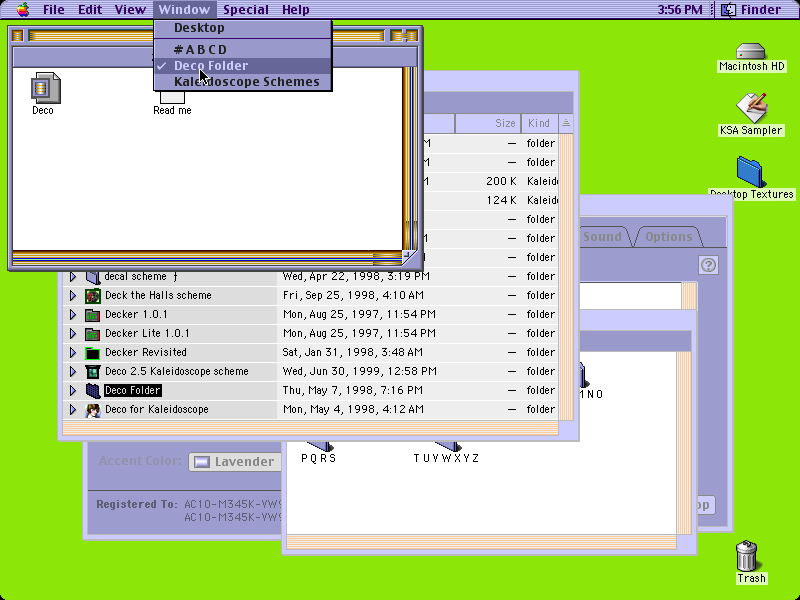Viewport: 800px width, 600px height.
Task: Choose Kaleidoscope Schemes from Window menu
Action: (243, 82)
